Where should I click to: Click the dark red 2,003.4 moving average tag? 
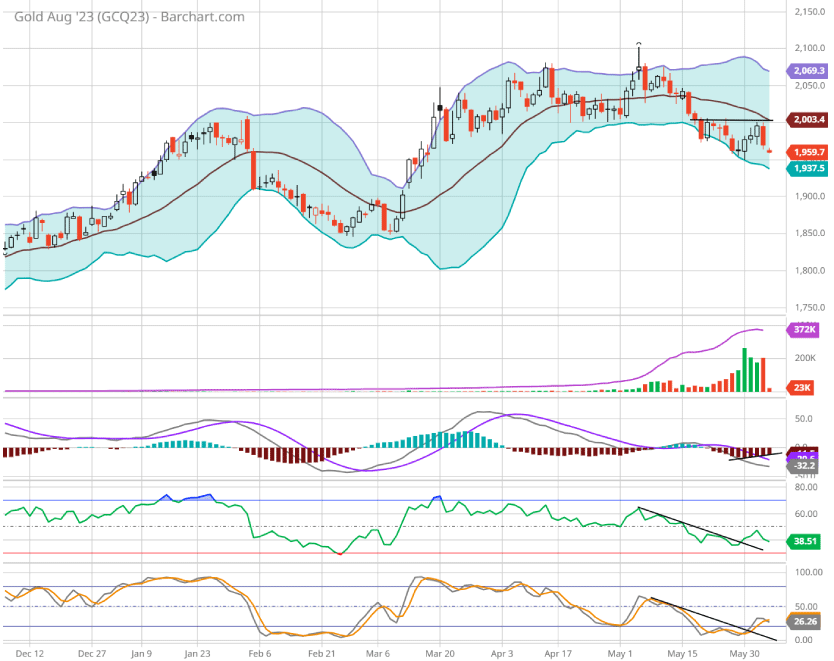tap(807, 120)
